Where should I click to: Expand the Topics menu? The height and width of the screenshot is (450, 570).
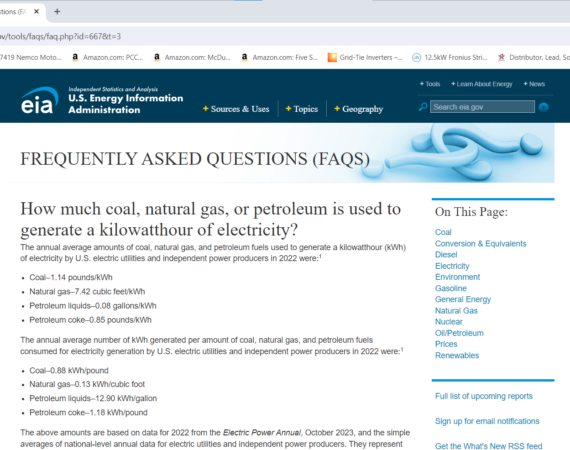point(302,109)
